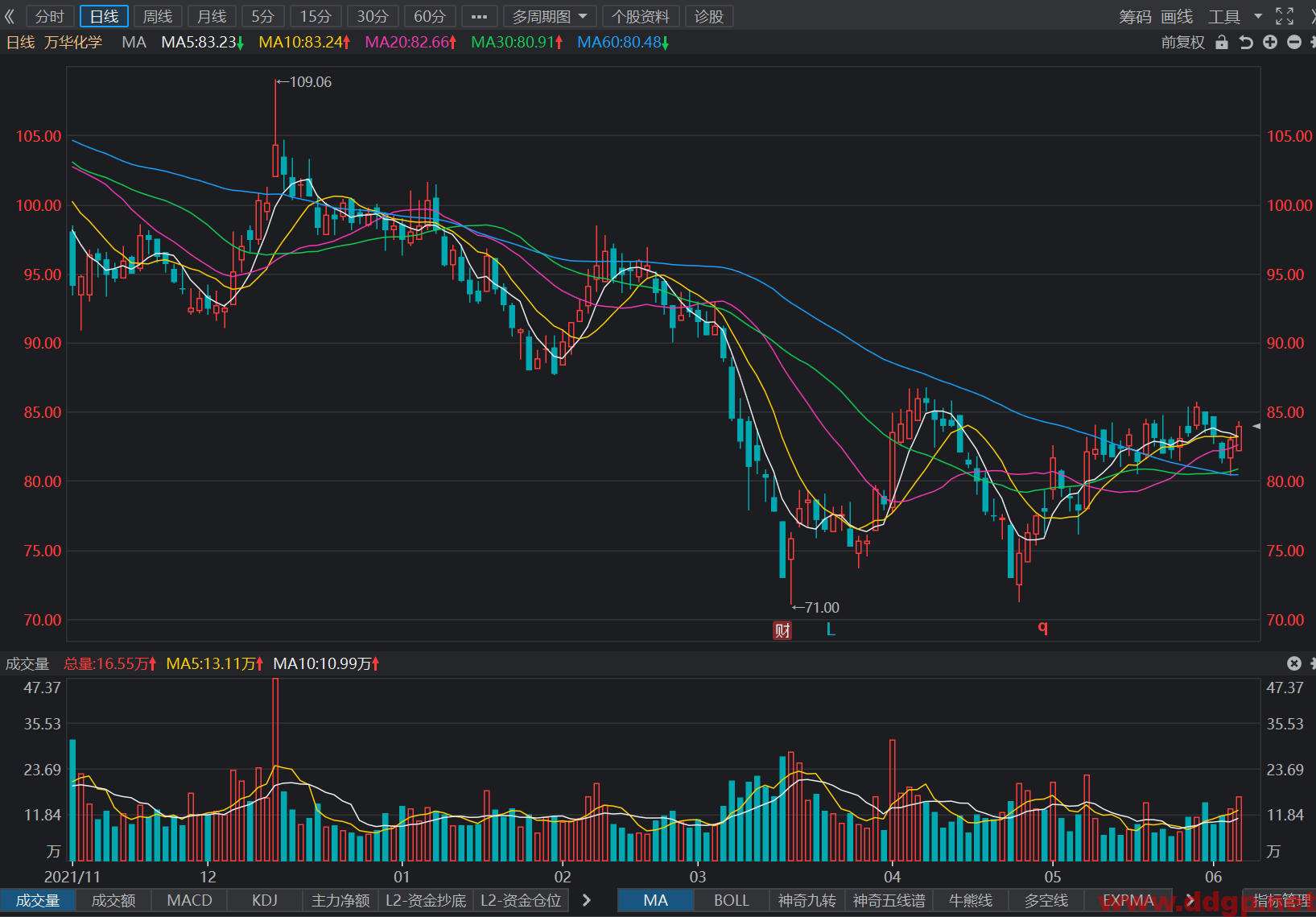Show more periods with the ellipsis button
The height and width of the screenshot is (917, 1316).
point(479,16)
